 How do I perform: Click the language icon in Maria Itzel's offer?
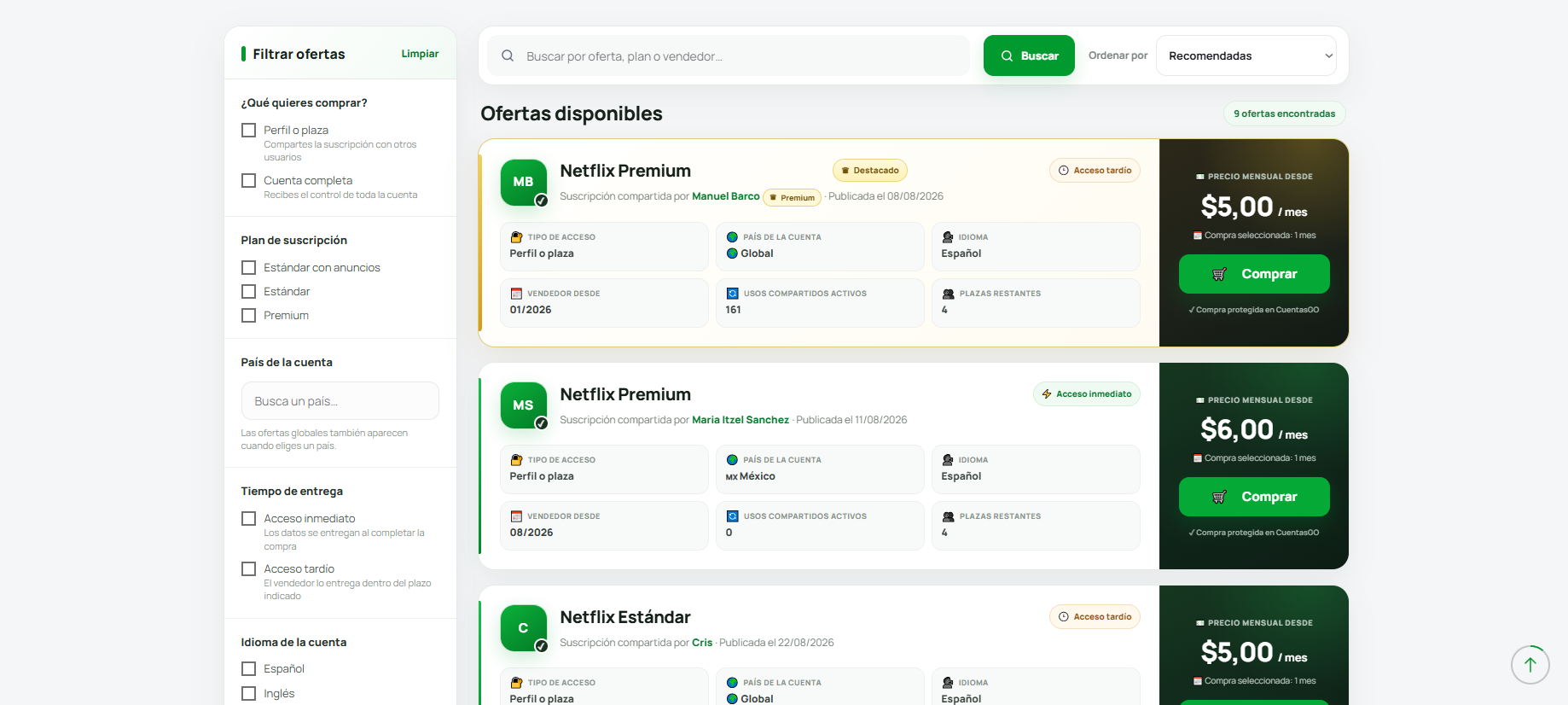point(948,460)
